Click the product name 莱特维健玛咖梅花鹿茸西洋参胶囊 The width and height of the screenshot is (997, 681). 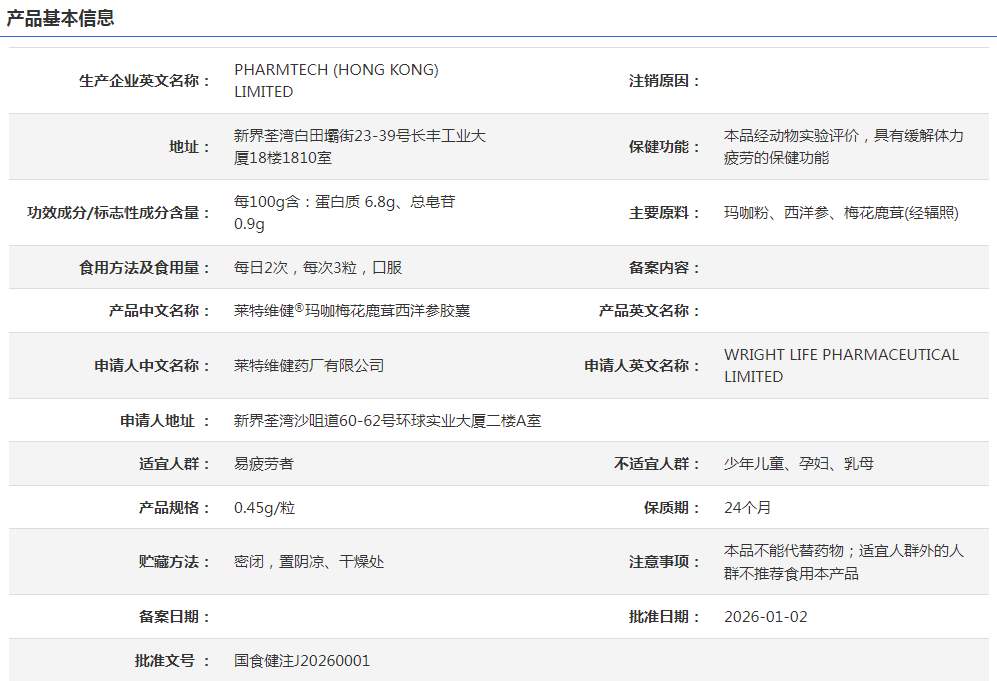(x=352, y=311)
